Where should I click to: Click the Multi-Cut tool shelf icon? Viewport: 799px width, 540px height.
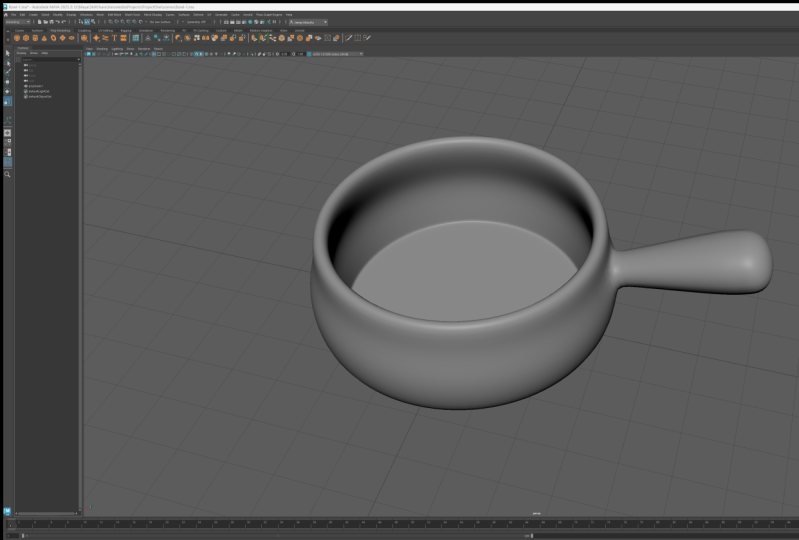click(349, 38)
